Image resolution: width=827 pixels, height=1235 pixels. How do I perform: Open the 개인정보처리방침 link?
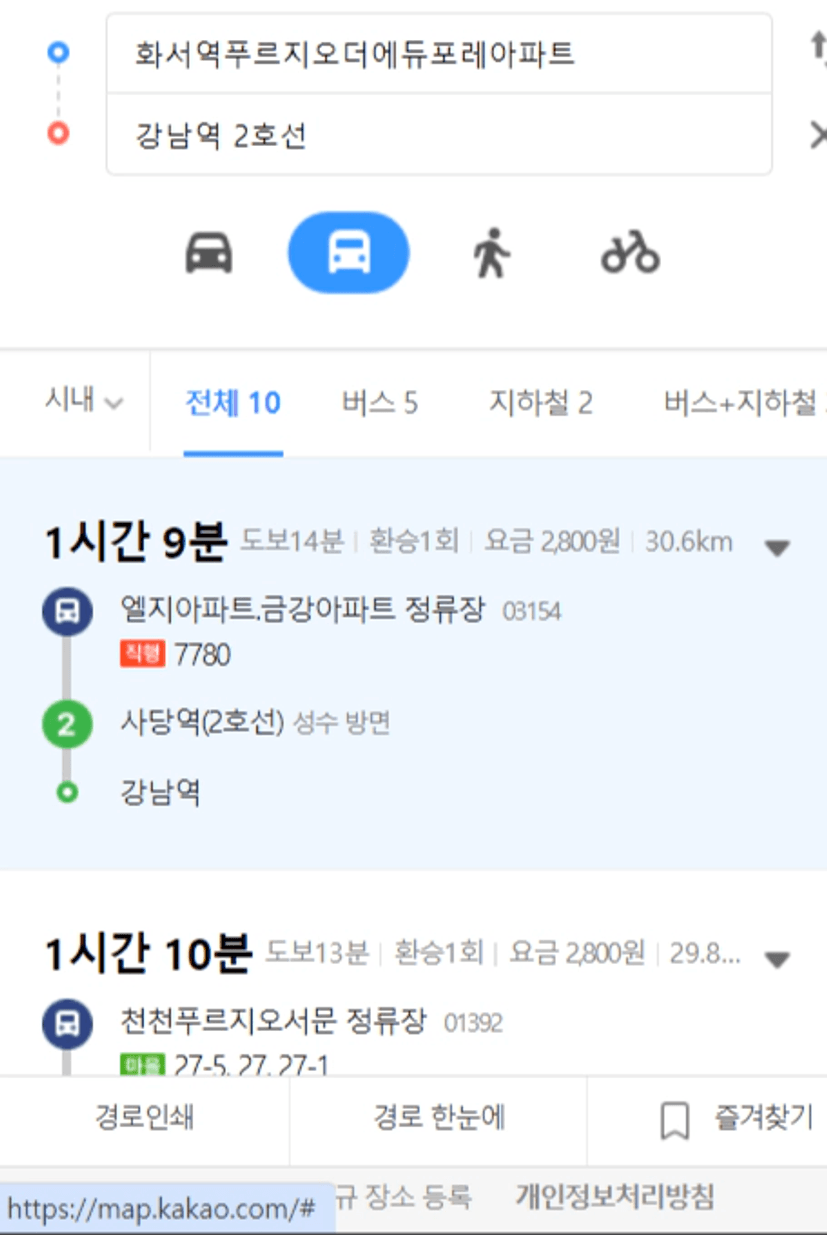(x=615, y=1197)
